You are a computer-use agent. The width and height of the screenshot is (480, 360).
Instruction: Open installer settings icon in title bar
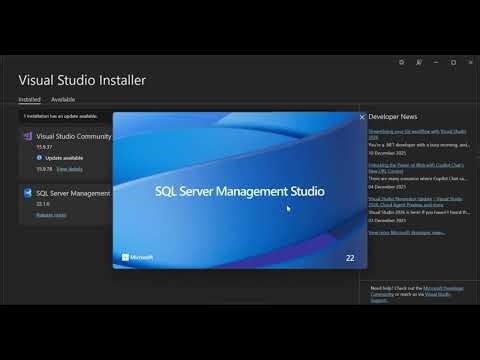click(402, 62)
